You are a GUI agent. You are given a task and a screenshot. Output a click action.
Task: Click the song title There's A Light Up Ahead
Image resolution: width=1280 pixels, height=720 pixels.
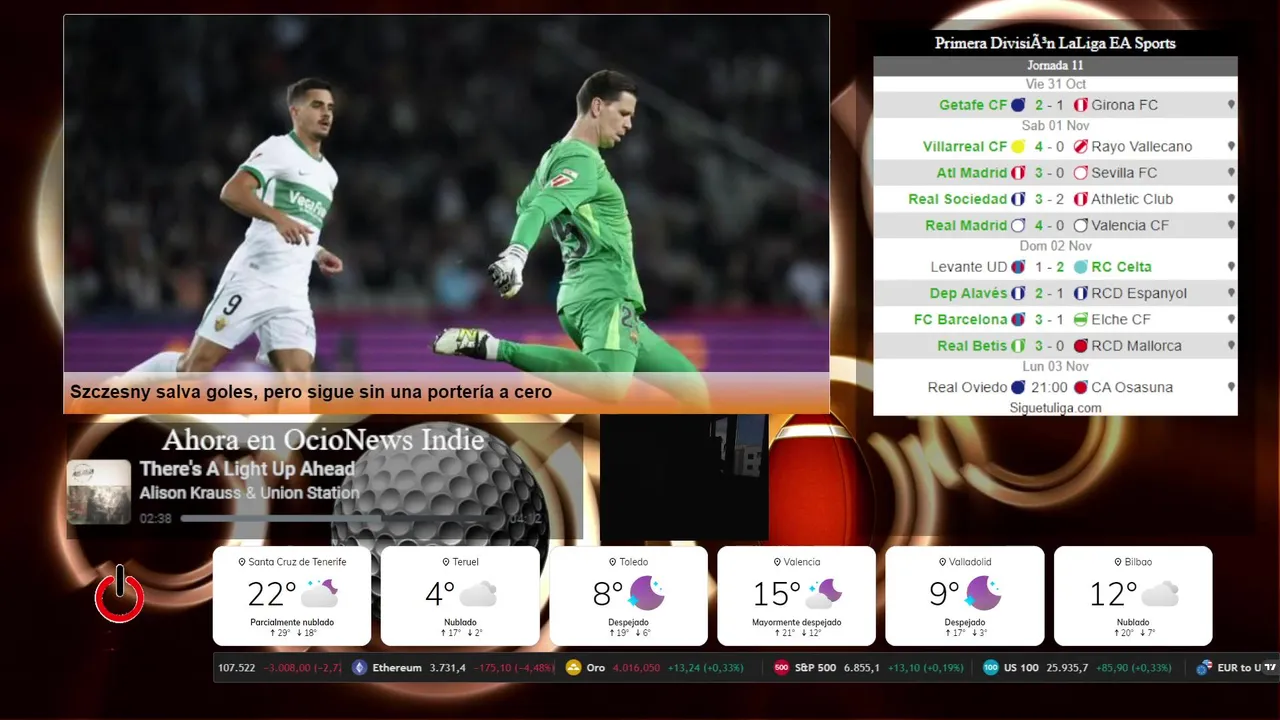coord(247,469)
